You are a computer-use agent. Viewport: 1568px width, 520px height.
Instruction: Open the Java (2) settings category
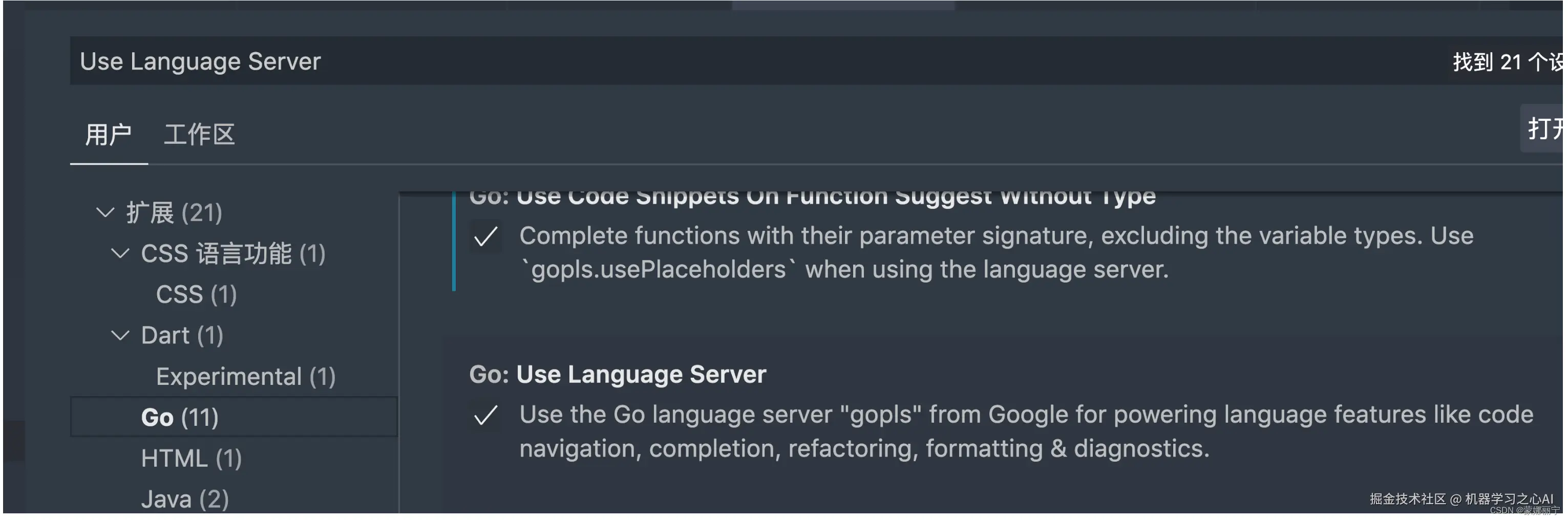coord(185,500)
